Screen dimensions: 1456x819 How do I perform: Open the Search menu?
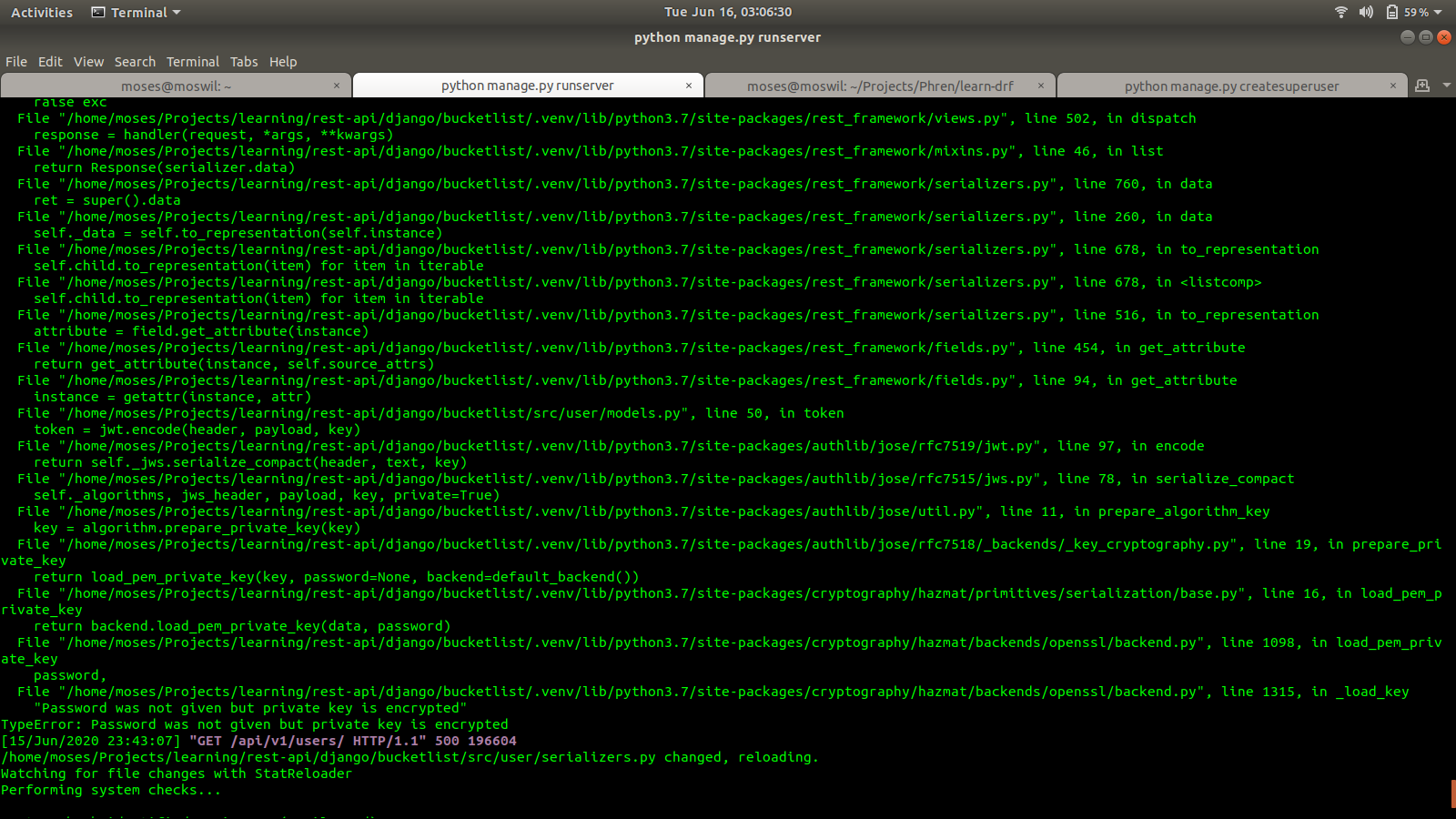pos(135,61)
